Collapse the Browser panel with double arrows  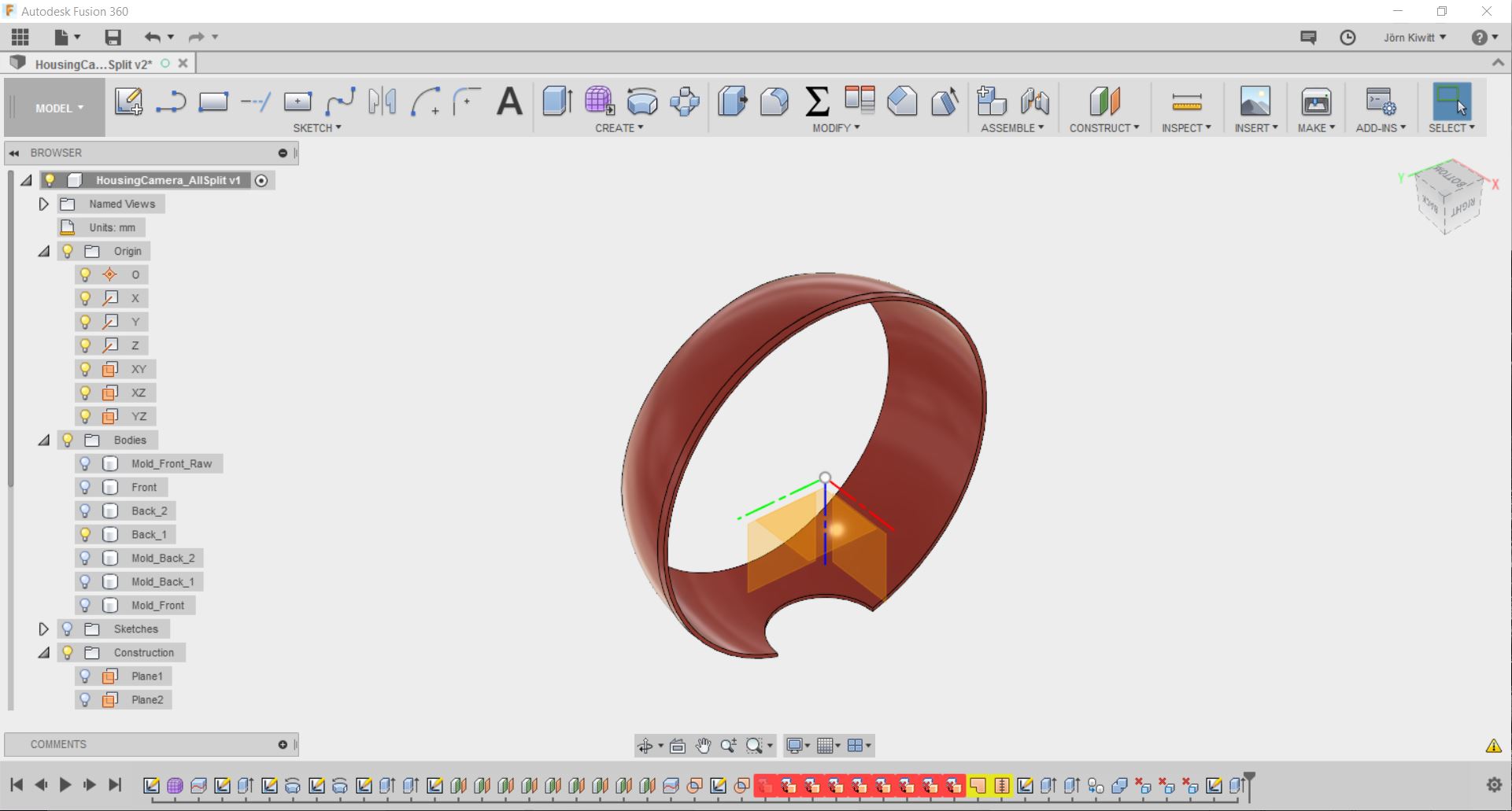pyautogui.click(x=14, y=153)
